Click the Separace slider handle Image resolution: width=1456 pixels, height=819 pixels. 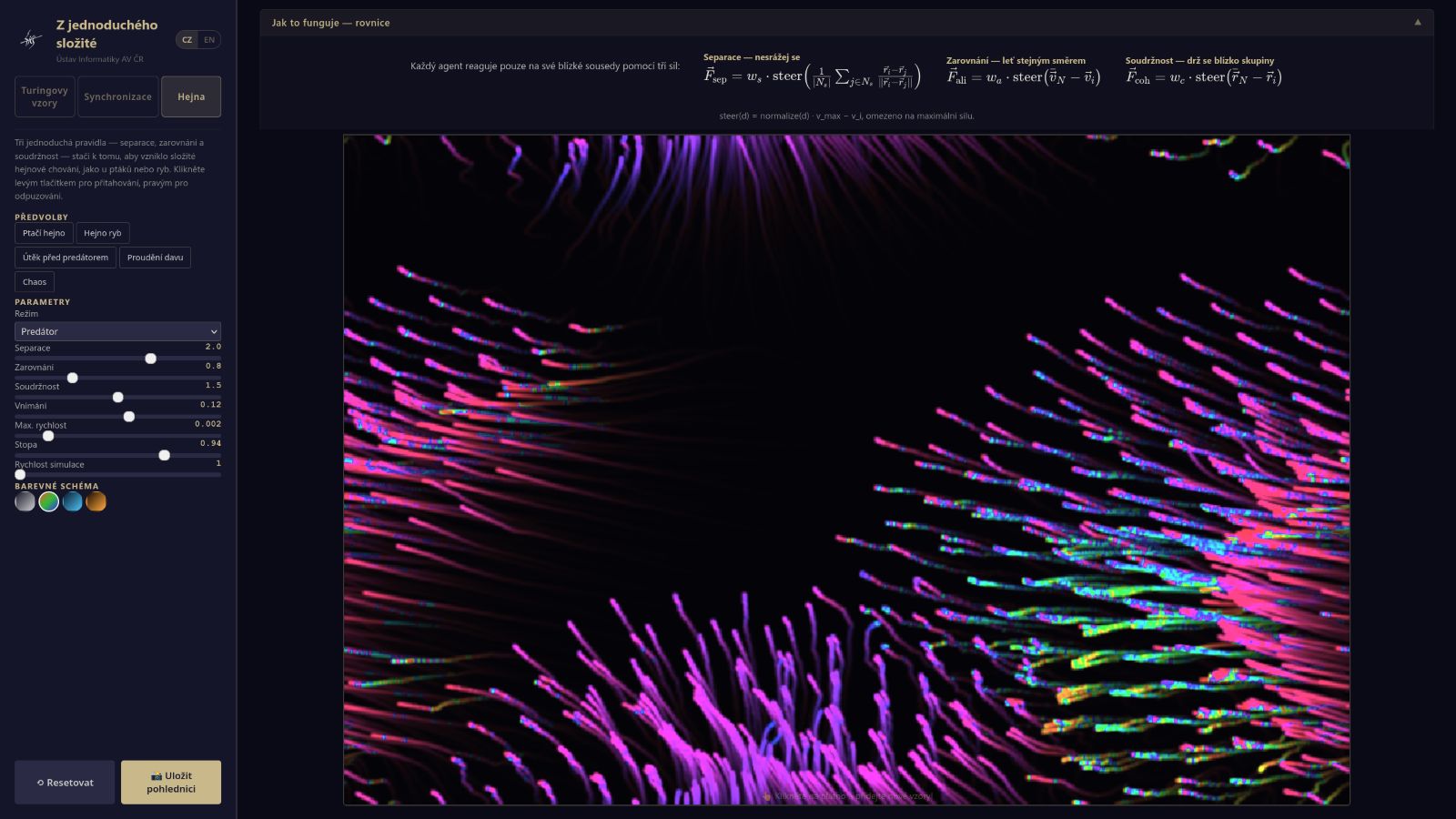[151, 359]
